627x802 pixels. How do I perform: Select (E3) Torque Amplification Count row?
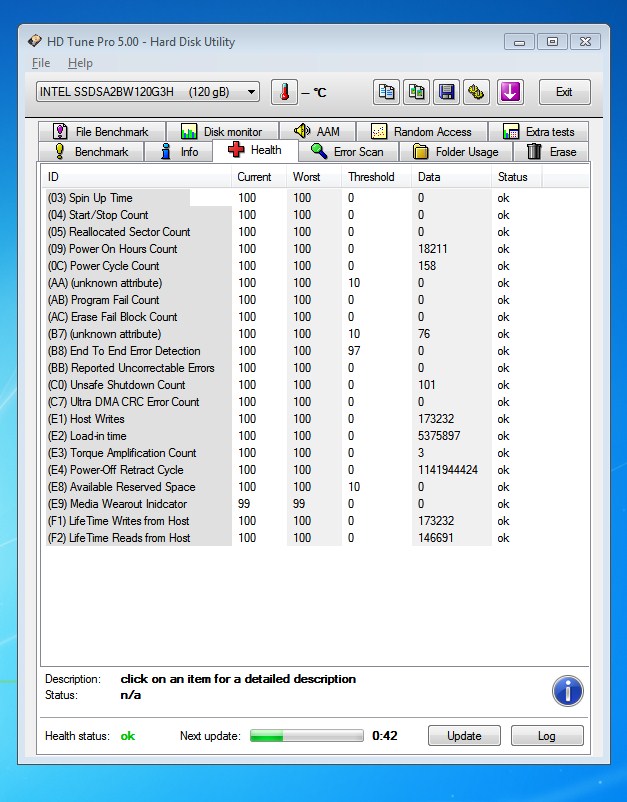click(x=315, y=453)
